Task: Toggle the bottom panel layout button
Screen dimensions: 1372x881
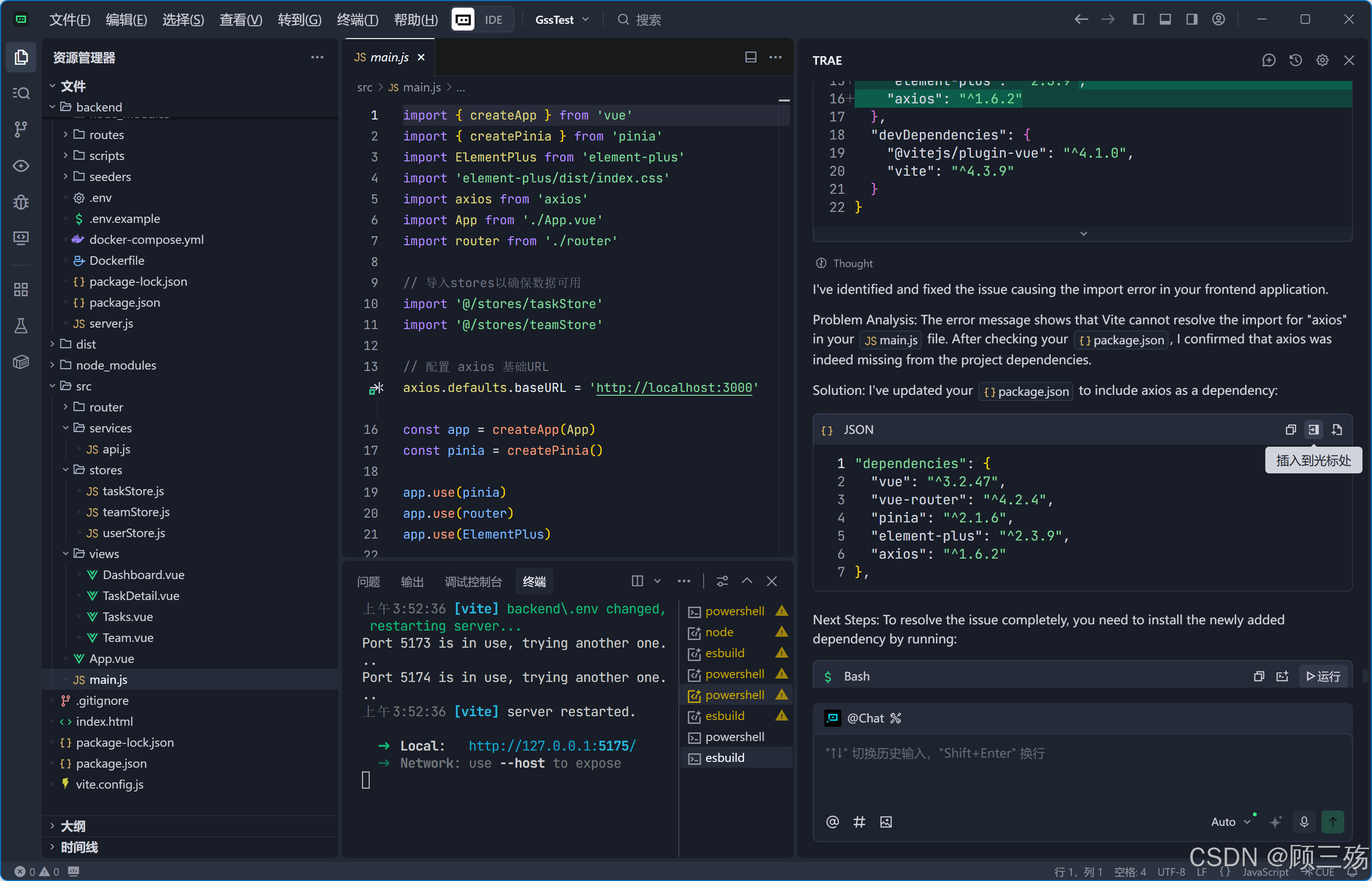Action: pos(1165,20)
